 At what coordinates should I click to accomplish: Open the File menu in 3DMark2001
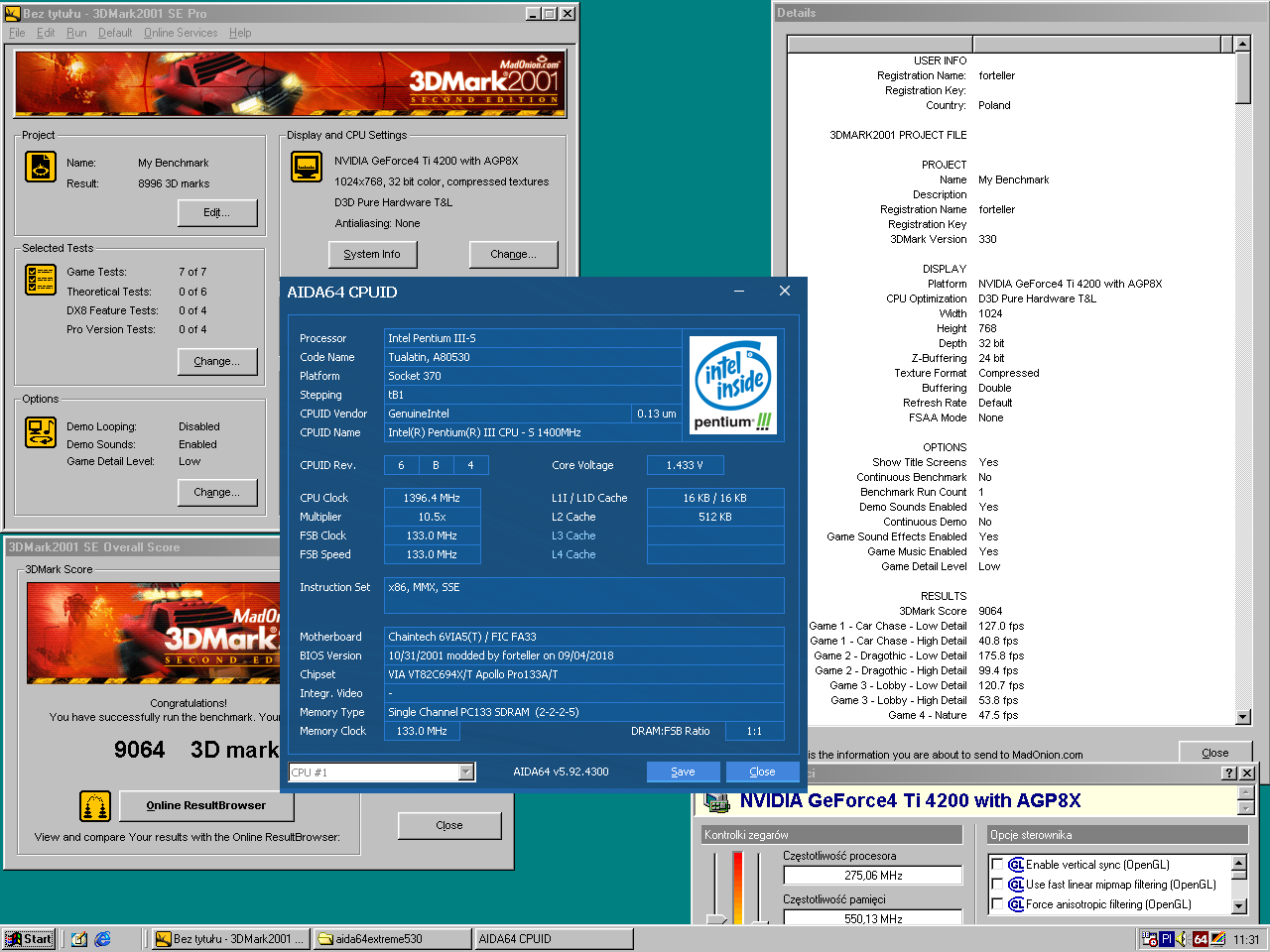coord(17,33)
